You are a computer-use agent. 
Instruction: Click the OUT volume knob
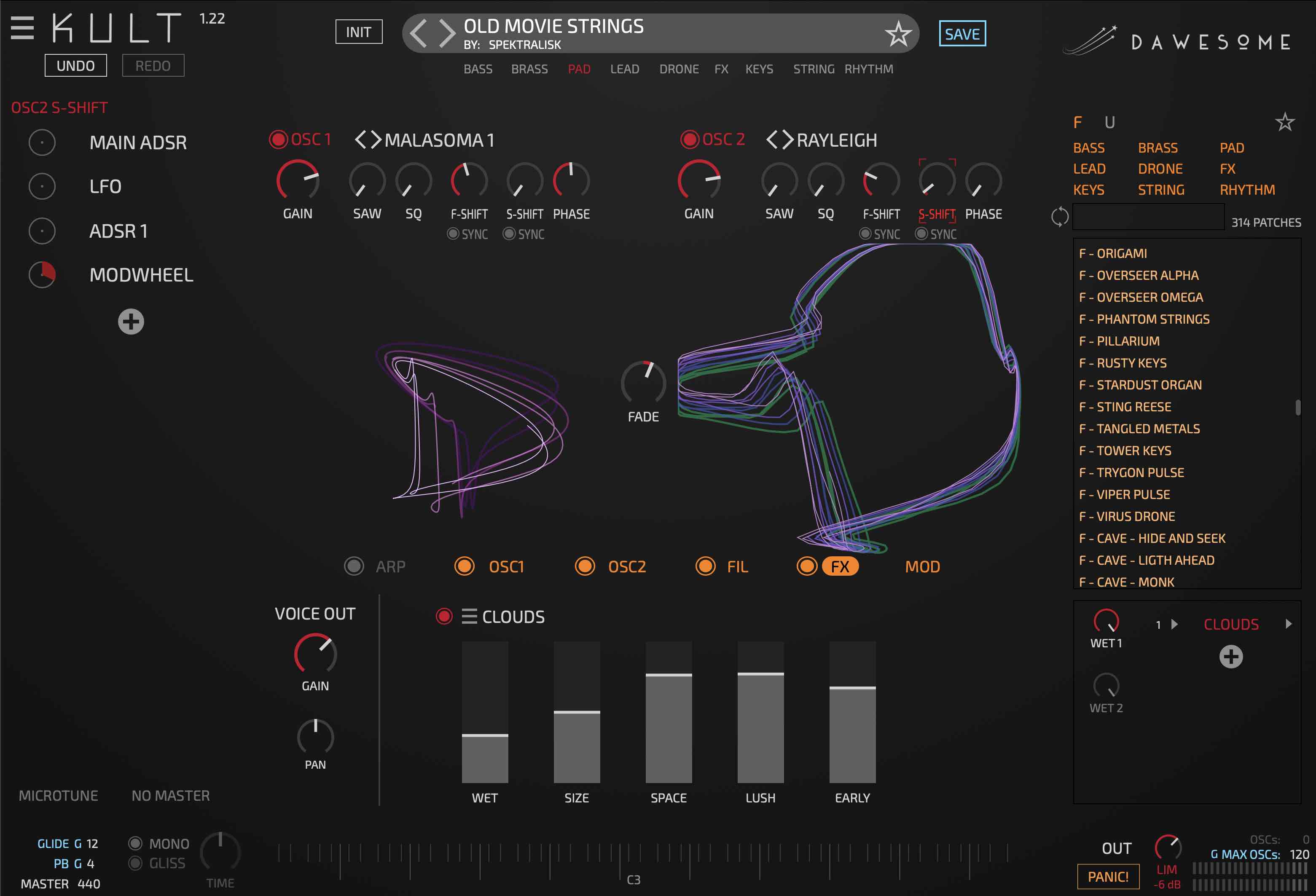point(1168,848)
